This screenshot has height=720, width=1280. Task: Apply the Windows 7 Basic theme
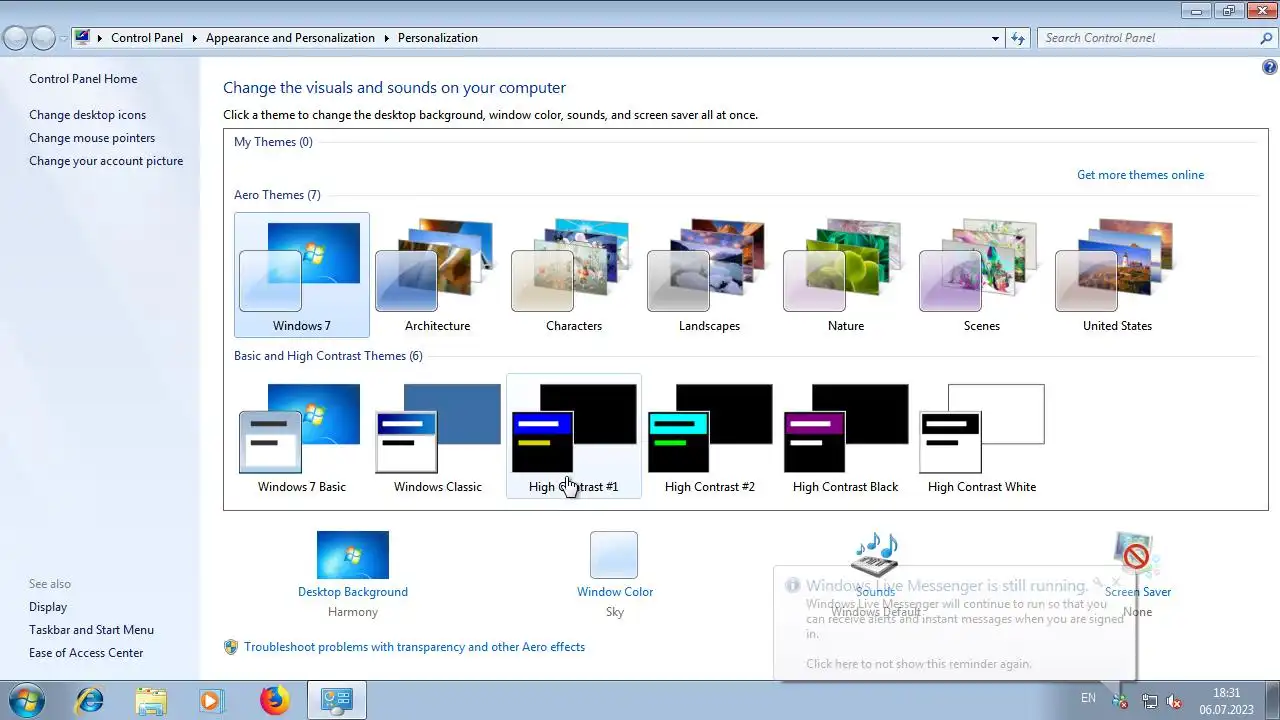301,436
